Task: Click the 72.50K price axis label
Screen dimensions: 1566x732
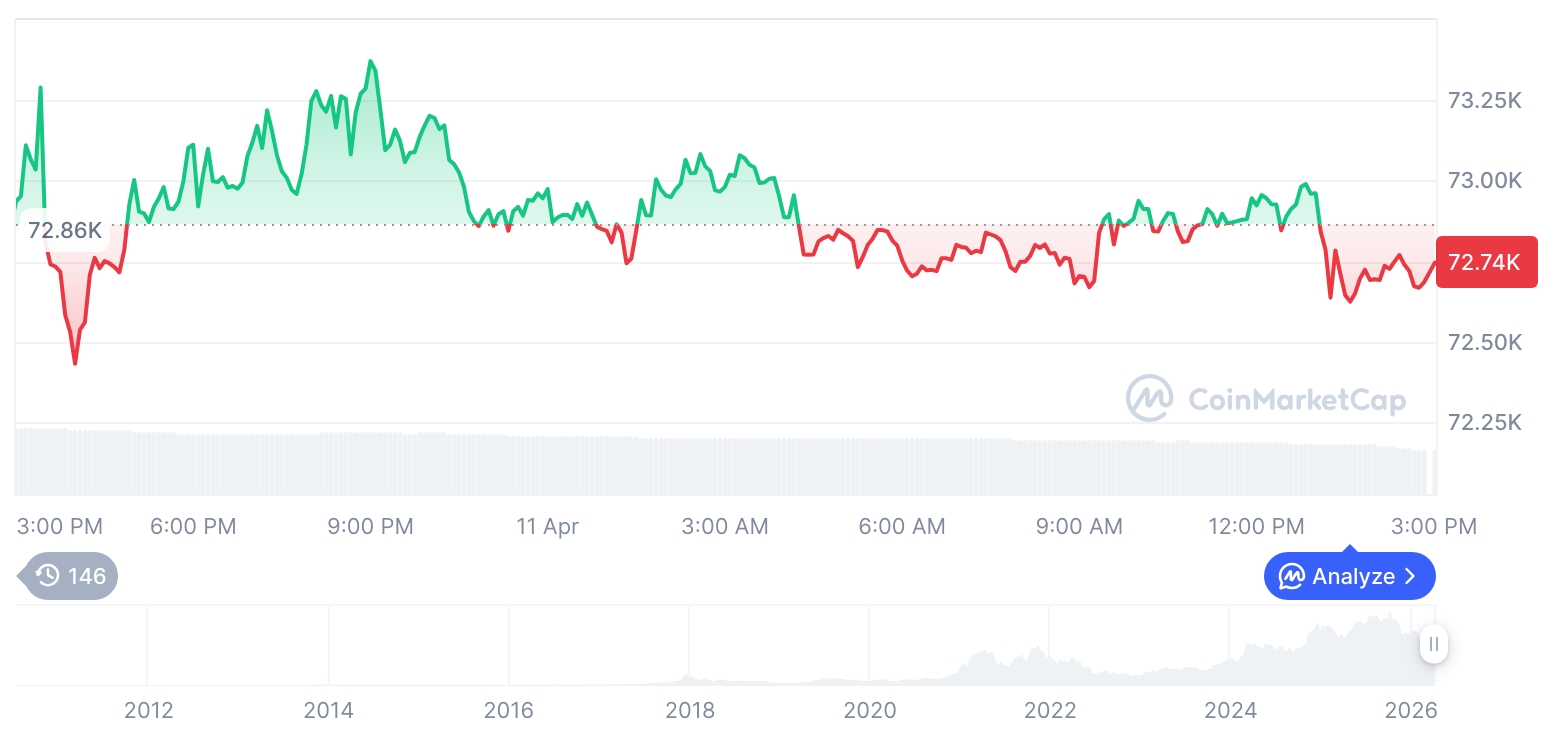Action: pos(1485,343)
